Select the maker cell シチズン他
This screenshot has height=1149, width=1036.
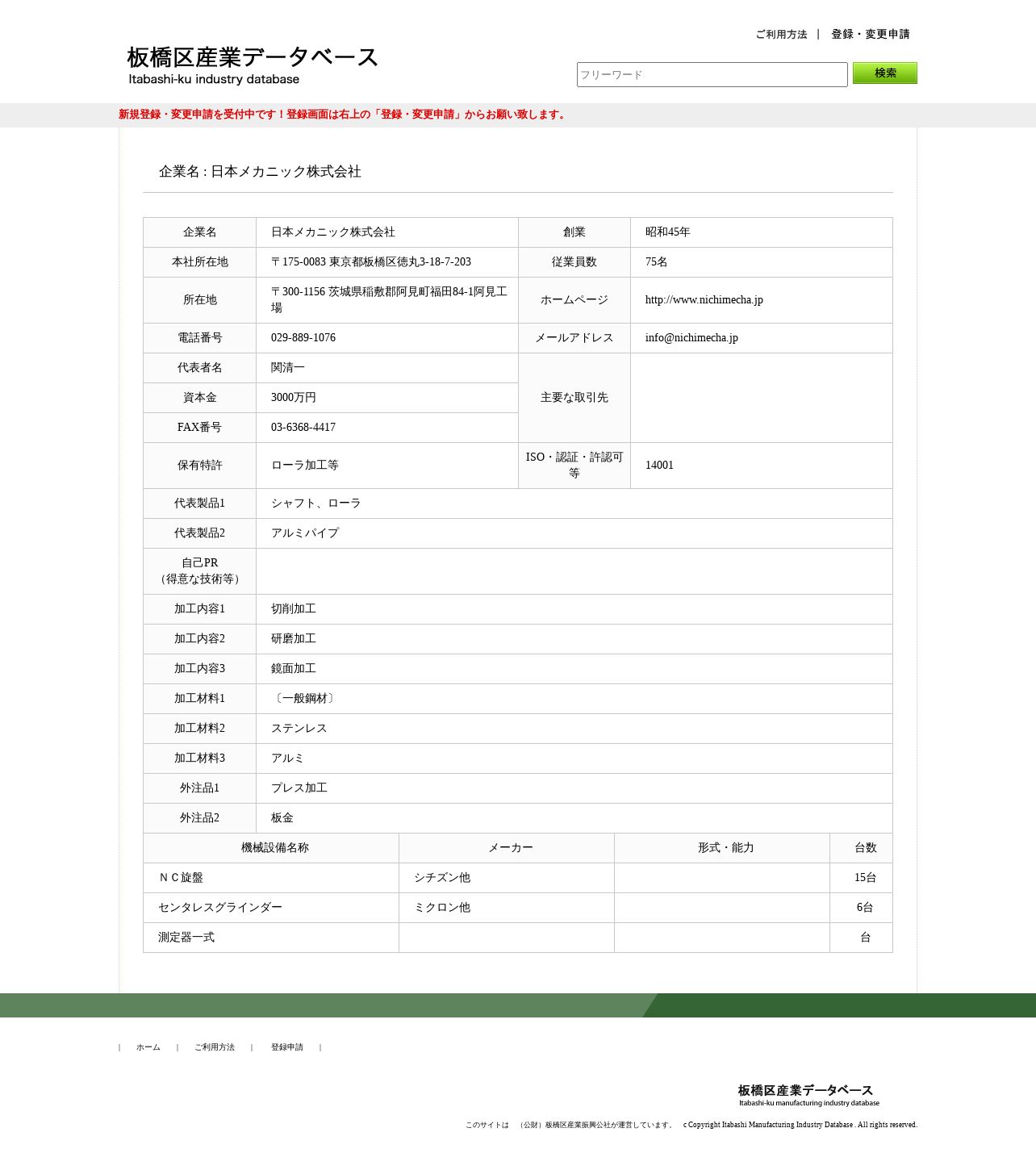pos(507,878)
